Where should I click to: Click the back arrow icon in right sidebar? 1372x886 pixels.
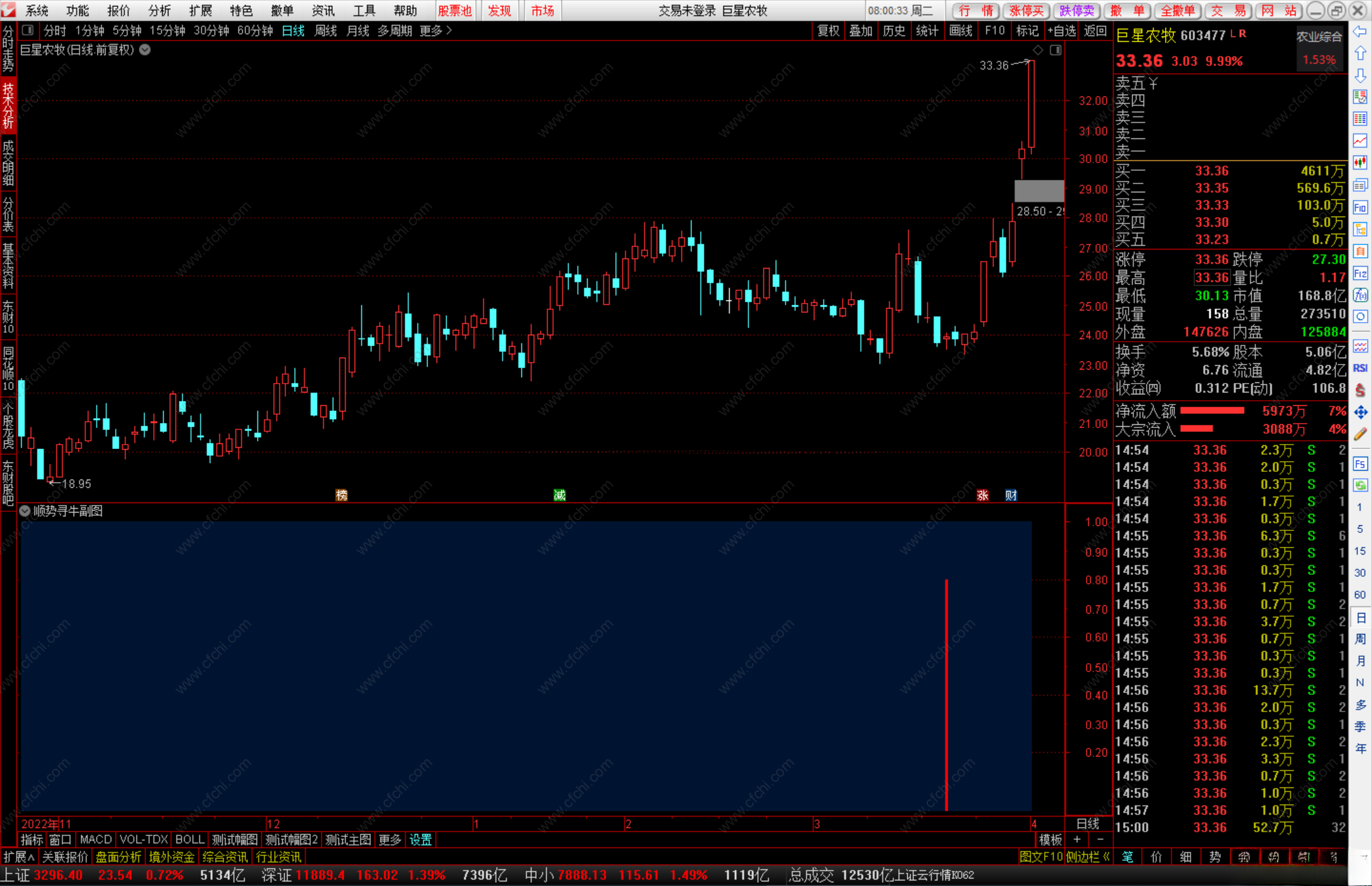[x=1360, y=32]
